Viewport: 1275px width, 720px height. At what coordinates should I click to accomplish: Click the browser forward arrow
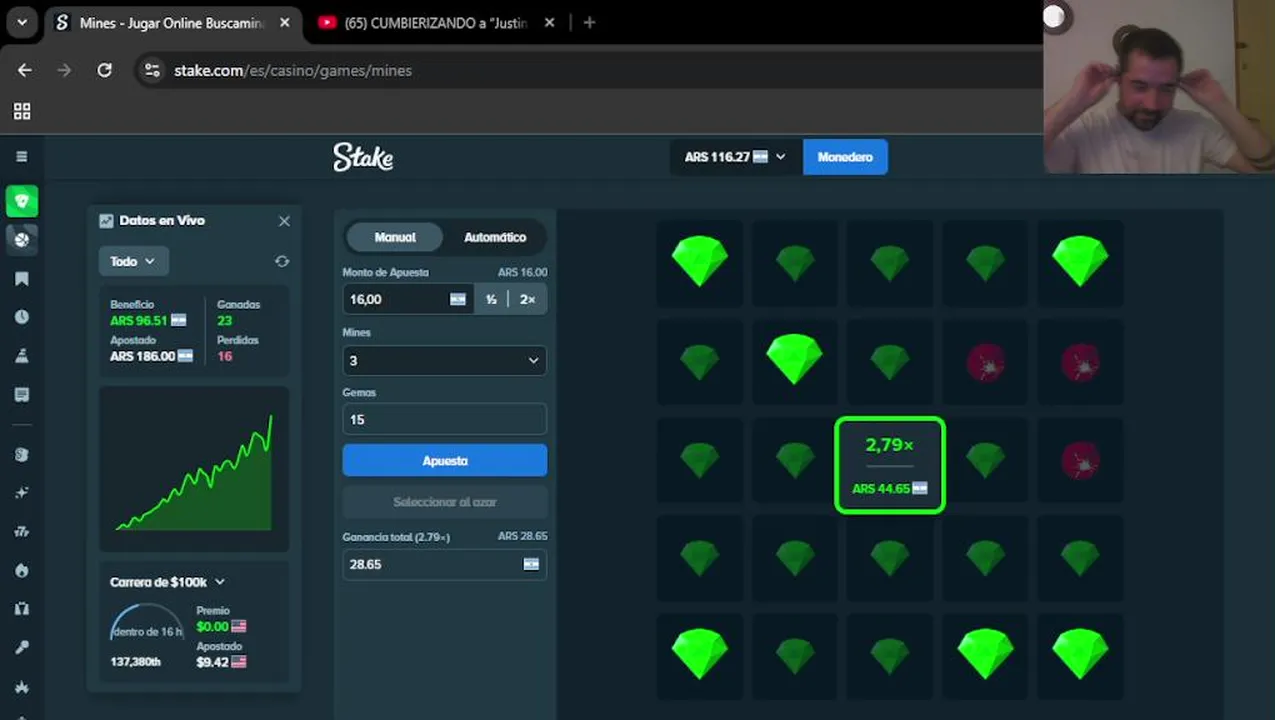click(x=64, y=70)
